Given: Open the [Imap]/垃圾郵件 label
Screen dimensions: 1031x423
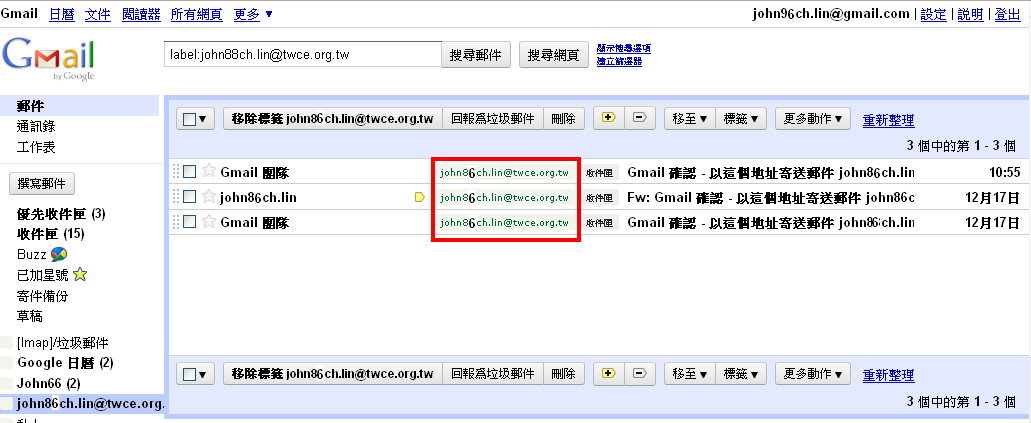Looking at the screenshot, I should (x=62, y=343).
